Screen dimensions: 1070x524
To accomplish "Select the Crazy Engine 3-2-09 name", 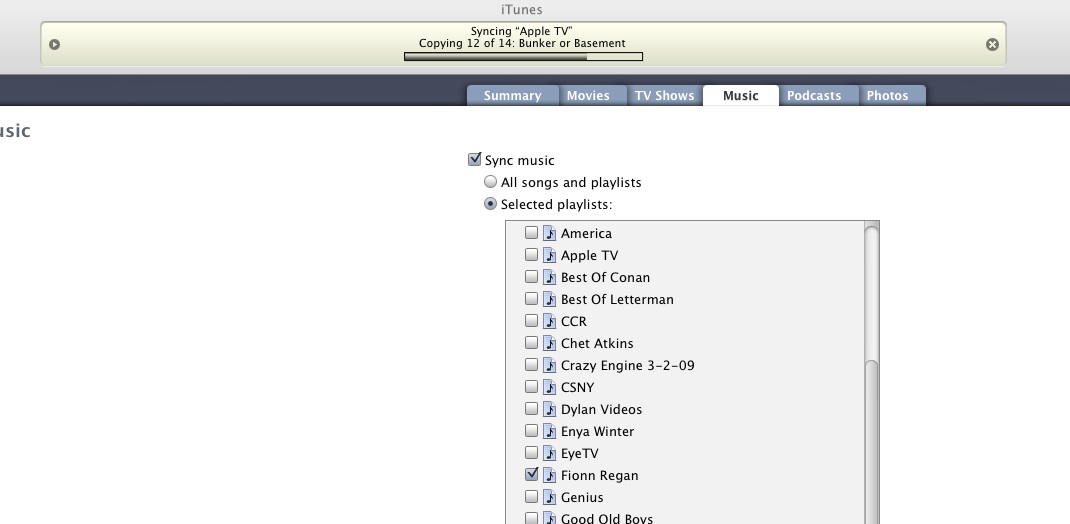I will (628, 365).
